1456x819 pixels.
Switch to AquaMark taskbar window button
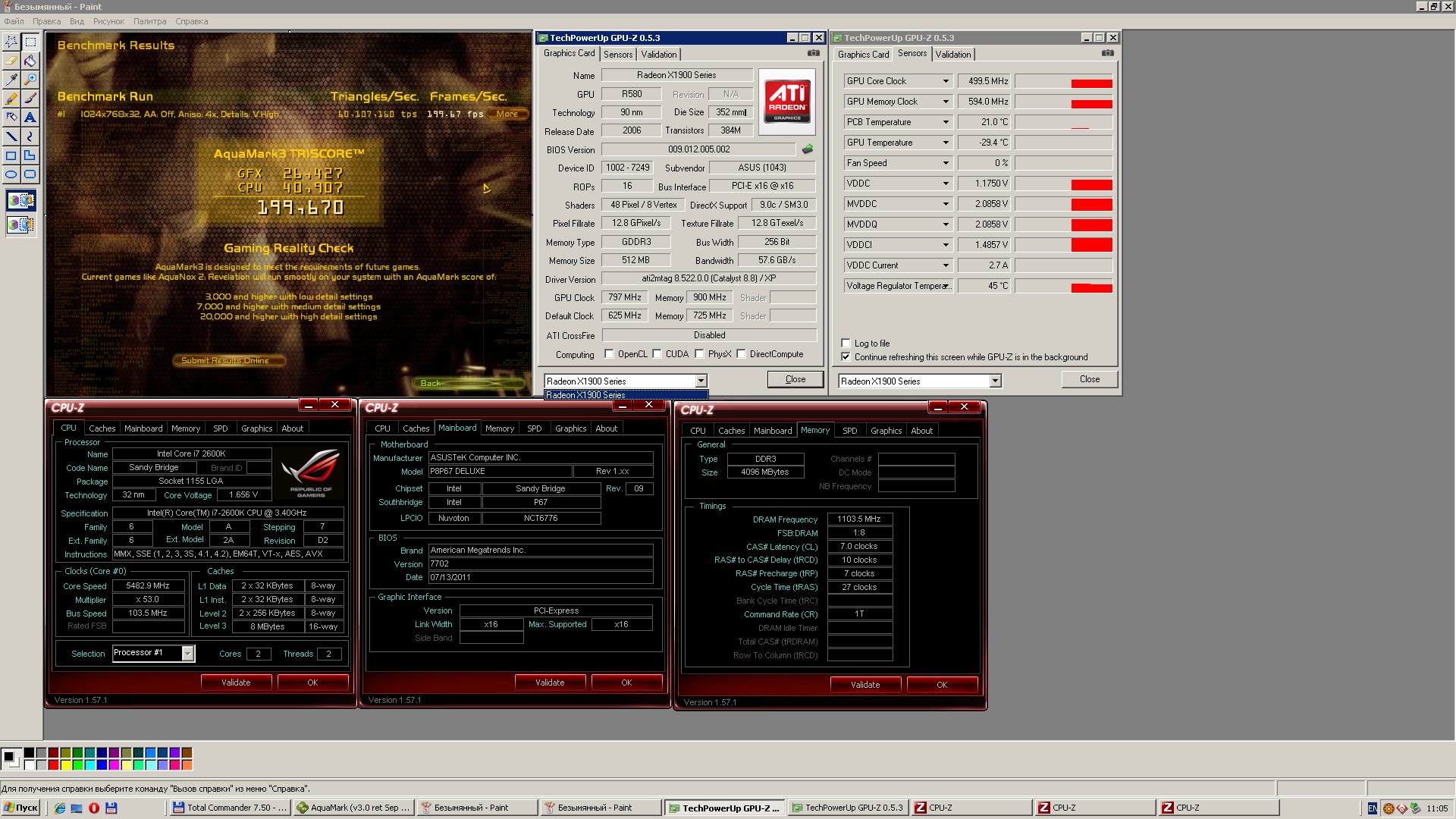[x=353, y=808]
